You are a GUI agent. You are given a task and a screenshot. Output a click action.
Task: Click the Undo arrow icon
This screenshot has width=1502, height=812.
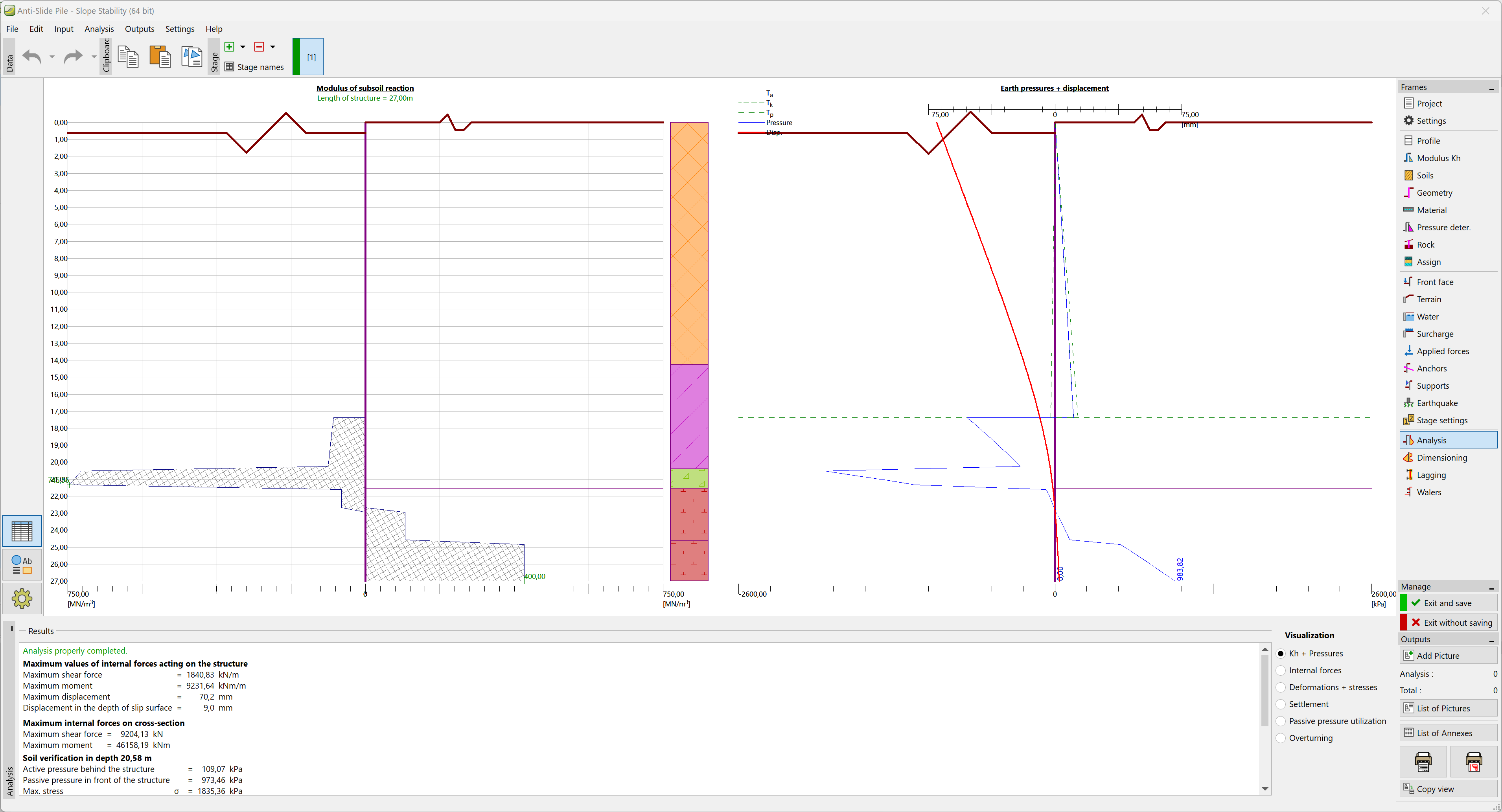[x=32, y=57]
